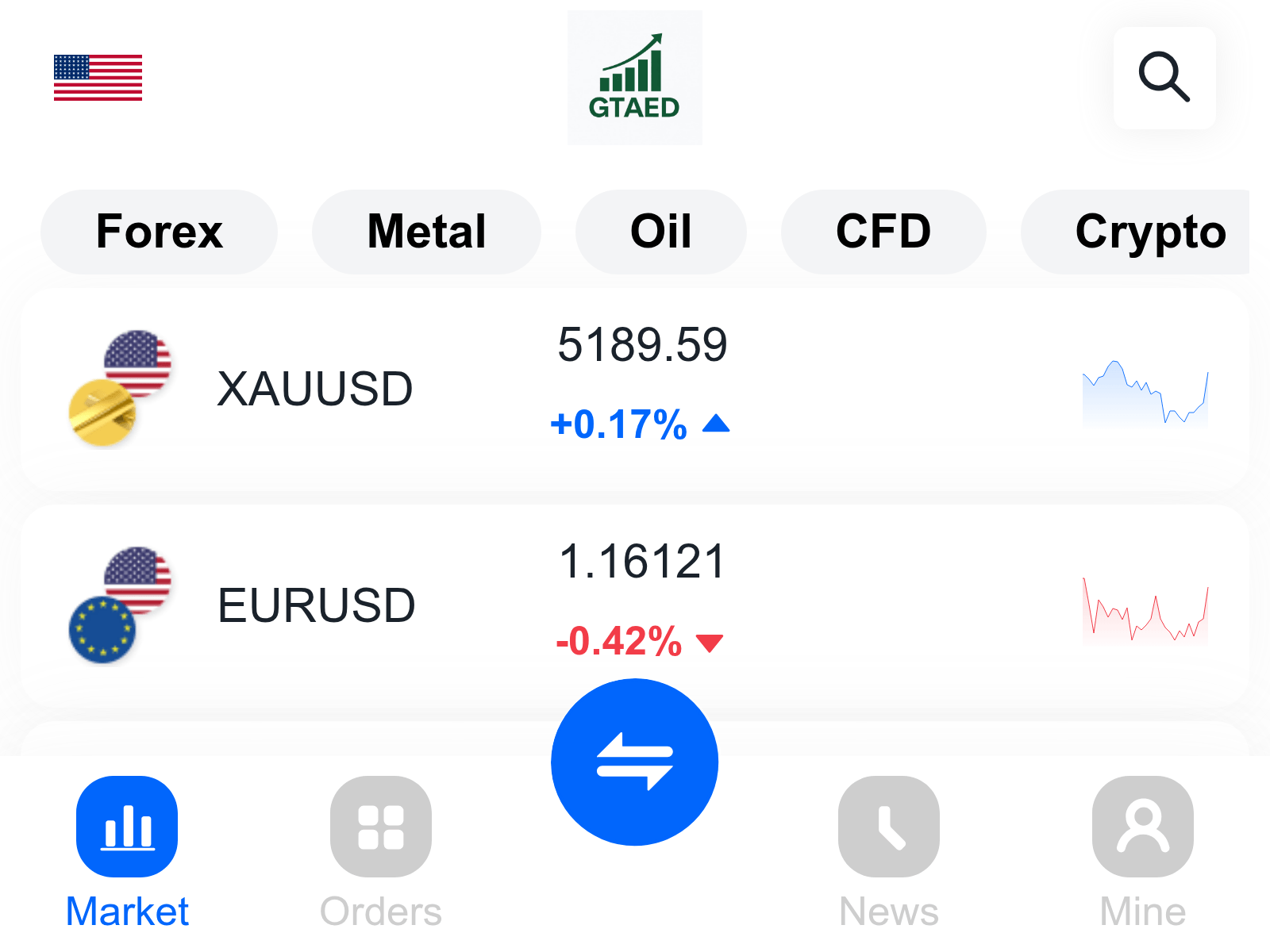Select the Crypto category chip
This screenshot has width=1270, height=952.
(1137, 232)
